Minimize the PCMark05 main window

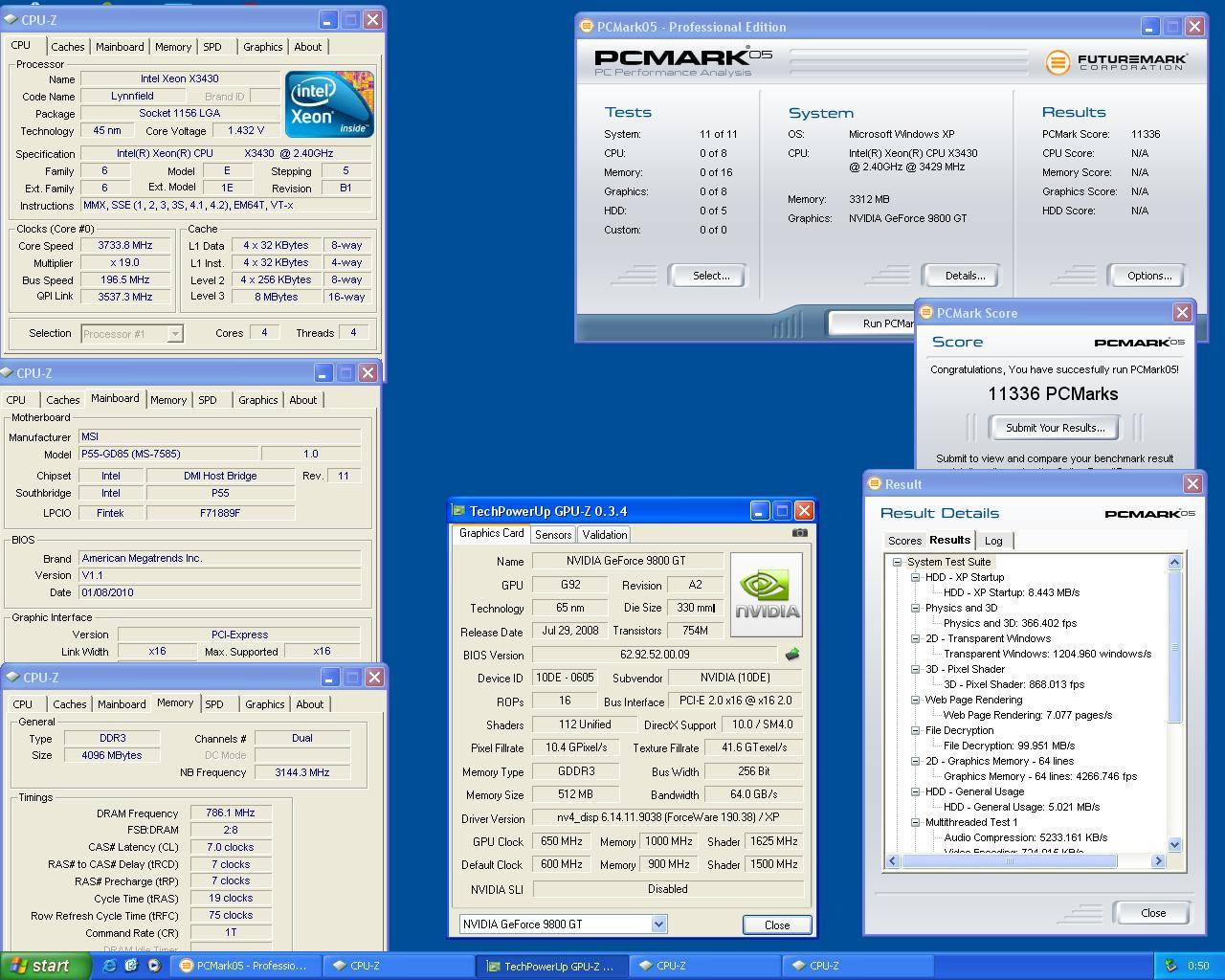tap(1149, 27)
